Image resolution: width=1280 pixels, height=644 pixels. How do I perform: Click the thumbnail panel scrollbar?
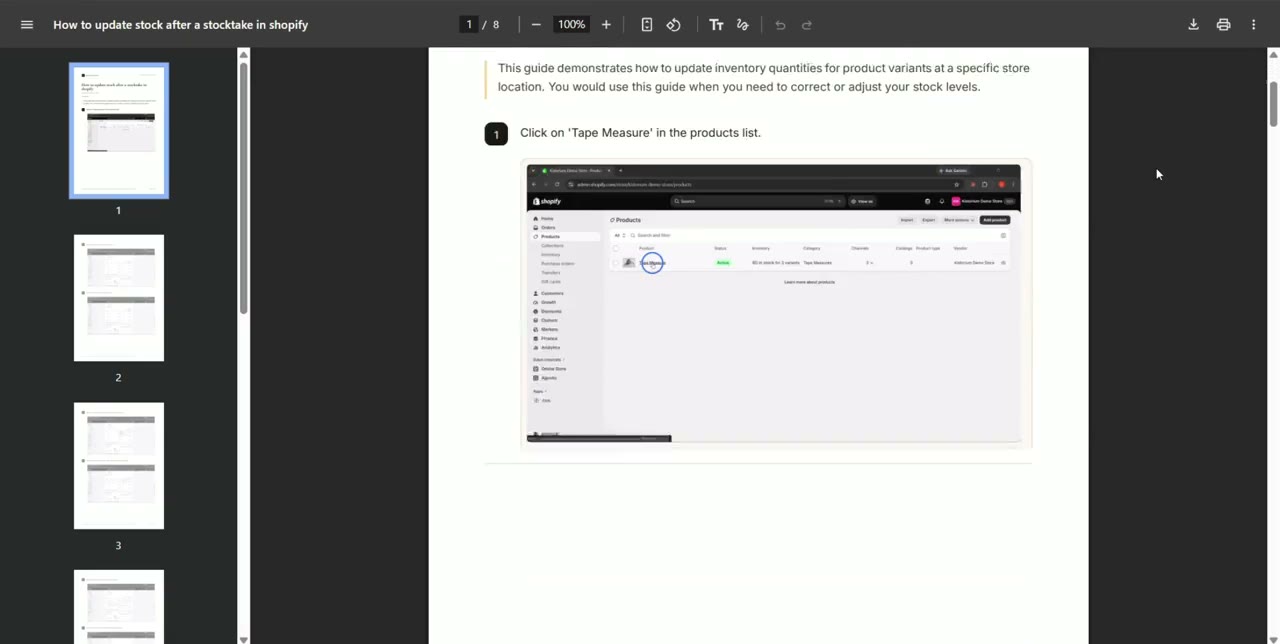(243, 187)
